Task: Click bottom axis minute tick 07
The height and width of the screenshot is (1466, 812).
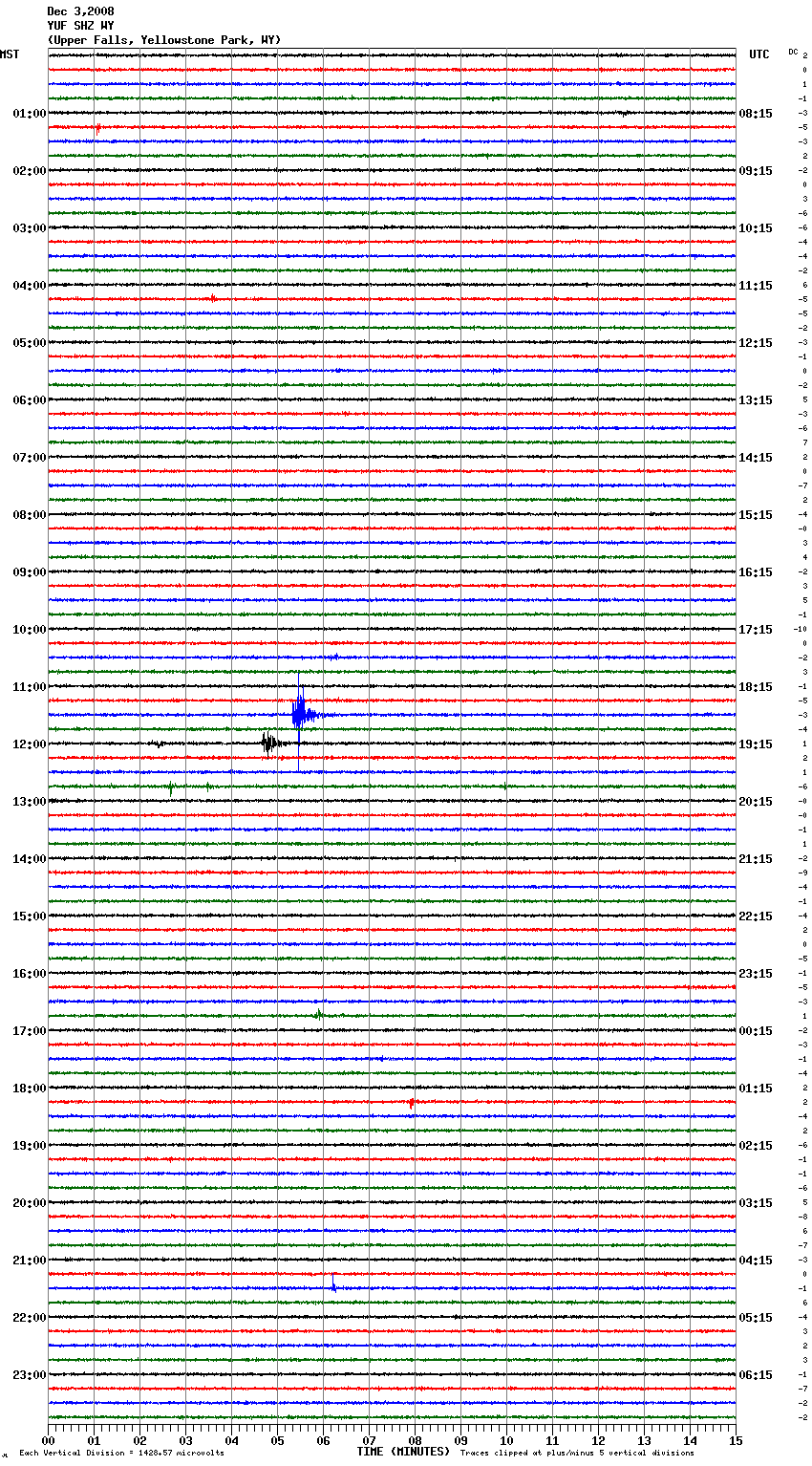Action: click(x=369, y=1440)
